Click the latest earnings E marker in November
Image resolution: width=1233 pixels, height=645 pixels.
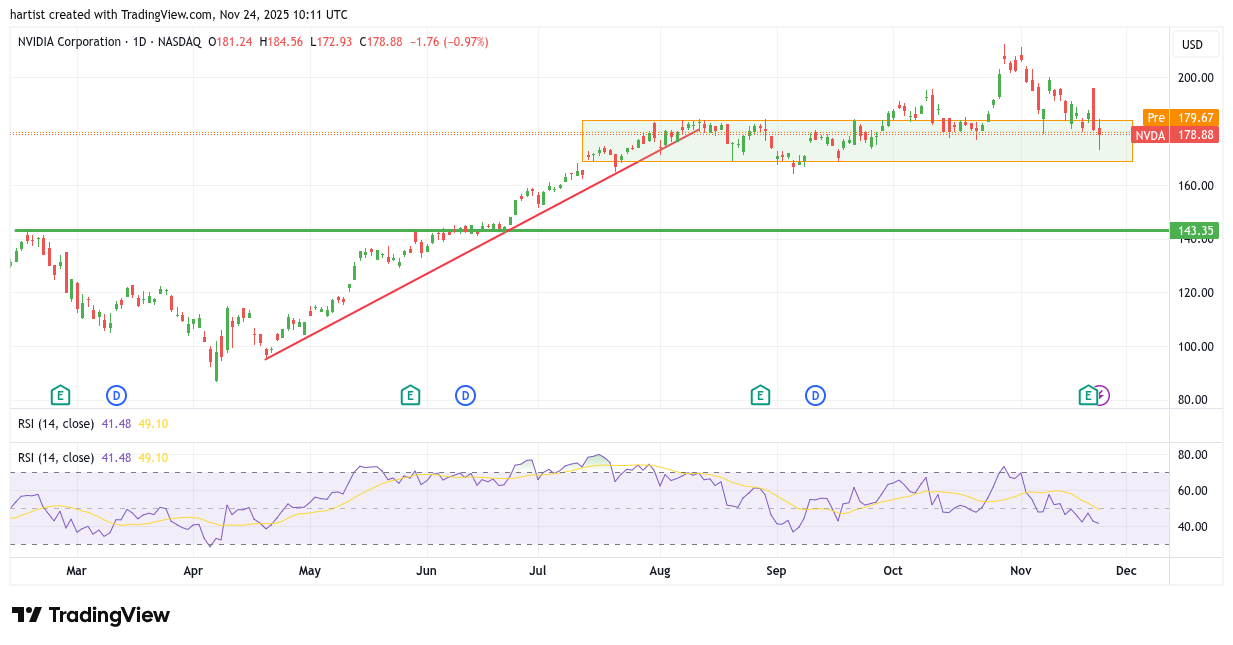pyautogui.click(x=1088, y=395)
